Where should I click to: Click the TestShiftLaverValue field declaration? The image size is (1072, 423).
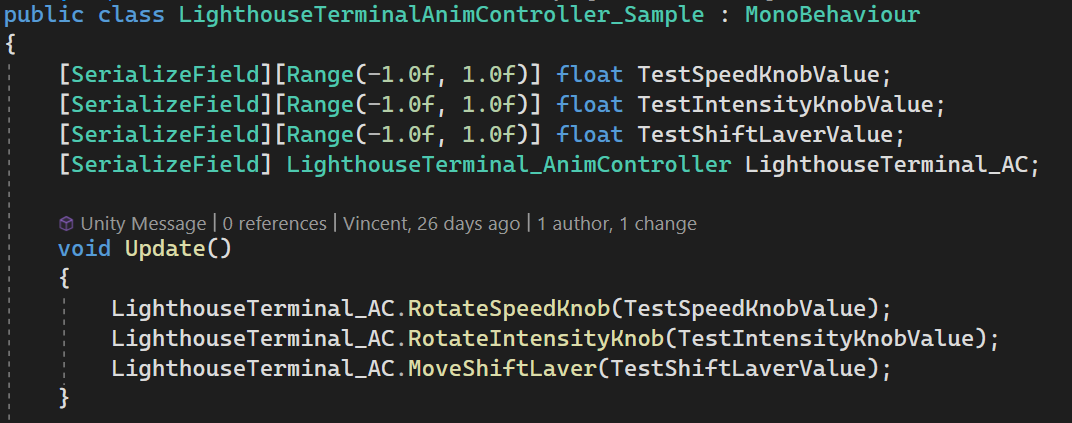pyautogui.click(x=772, y=134)
